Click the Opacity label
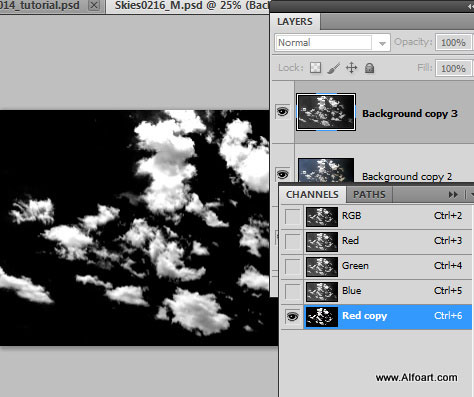Viewport: 474px width, 397px height. 413,42
